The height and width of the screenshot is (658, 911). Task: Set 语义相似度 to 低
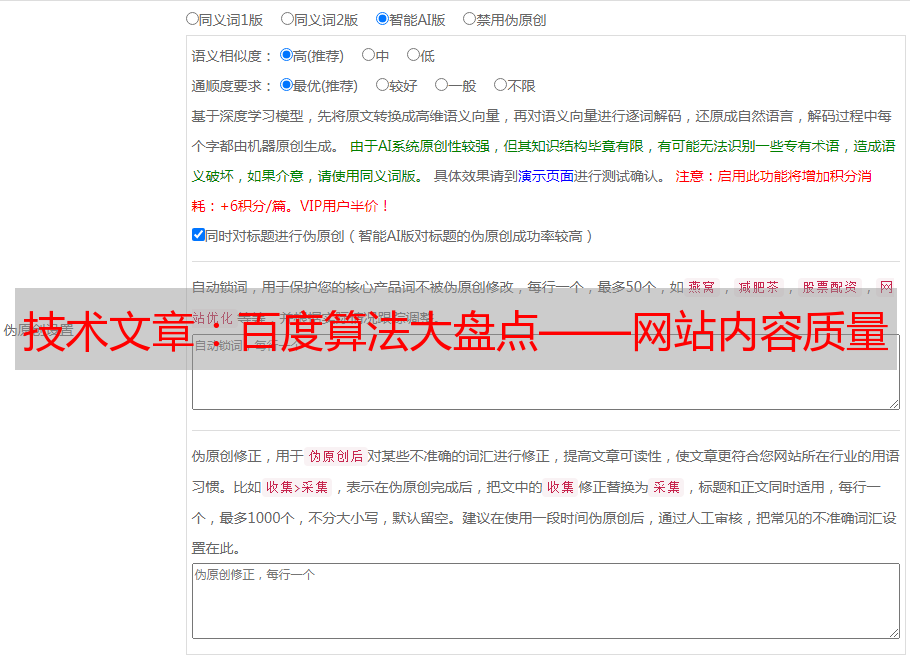coord(414,55)
